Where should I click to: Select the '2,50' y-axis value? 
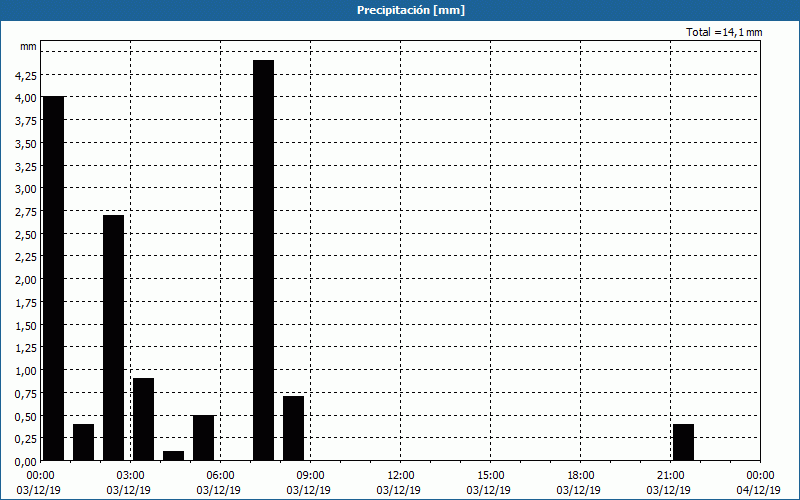point(26,234)
